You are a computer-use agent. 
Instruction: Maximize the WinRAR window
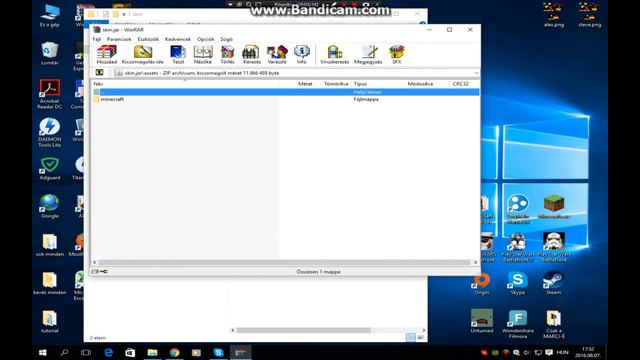coord(449,29)
